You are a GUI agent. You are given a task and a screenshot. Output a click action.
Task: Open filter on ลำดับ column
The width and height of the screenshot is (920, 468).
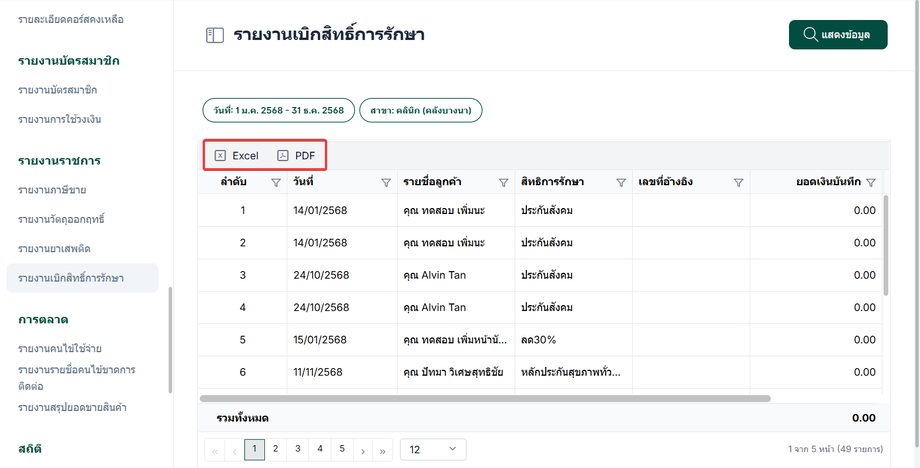276,183
